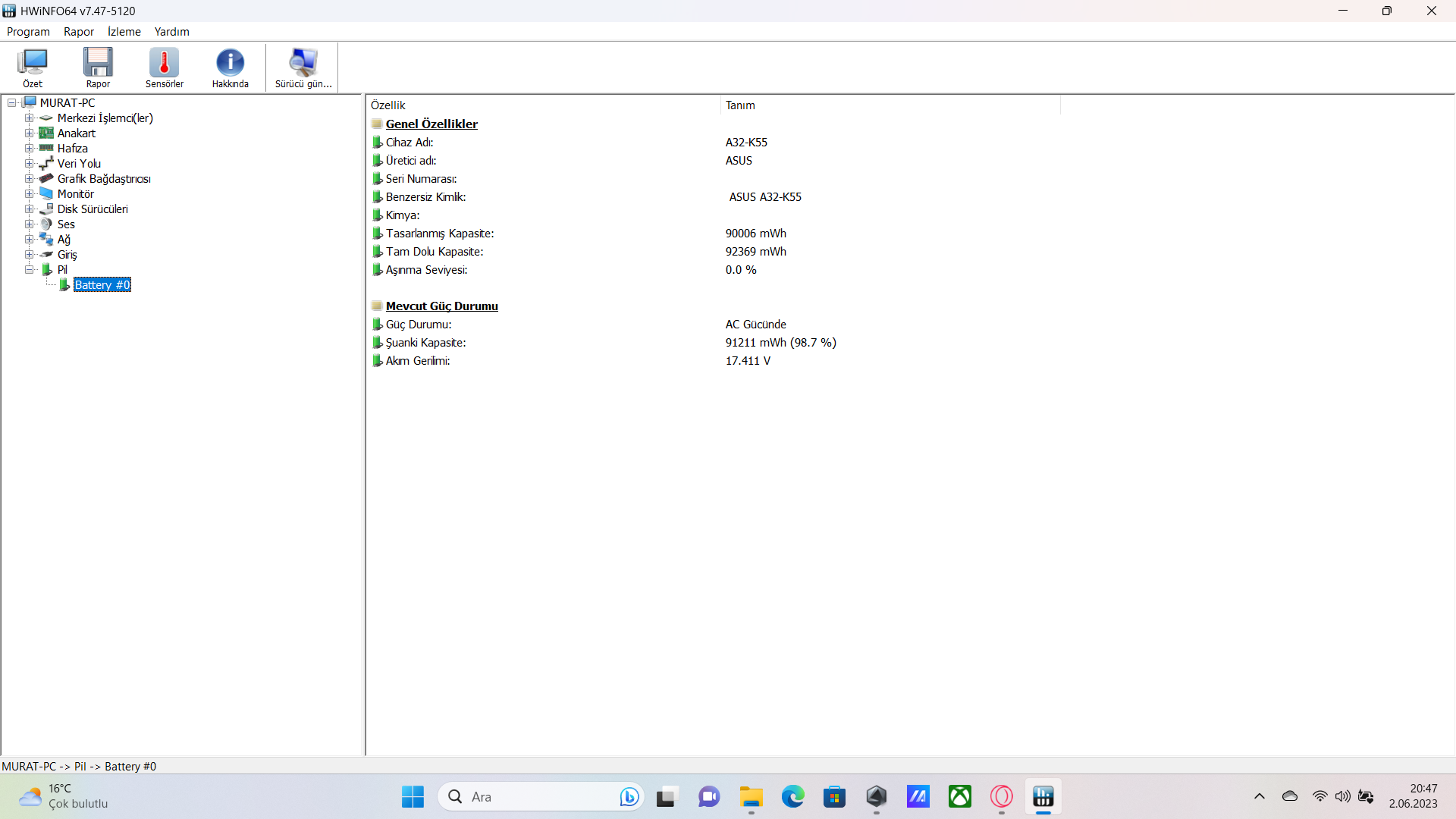1456x819 pixels.
Task: Open the Sürücü güncelleme toolbar icon
Action: (x=303, y=67)
